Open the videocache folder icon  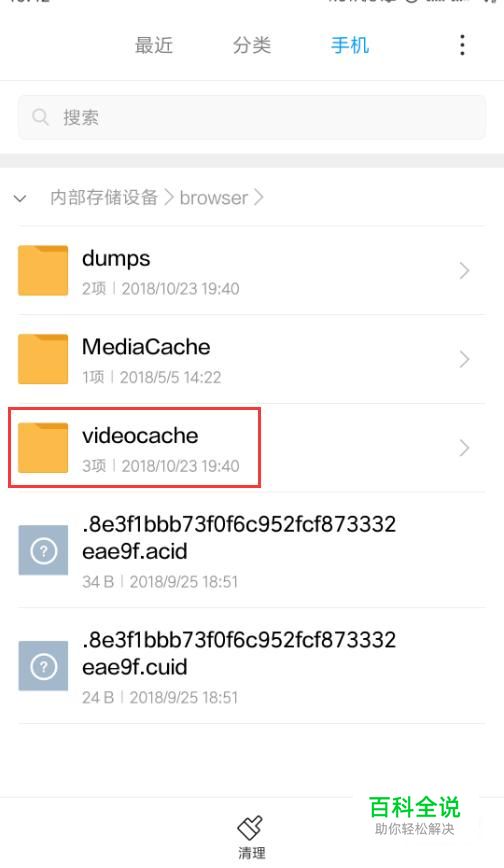(43, 447)
